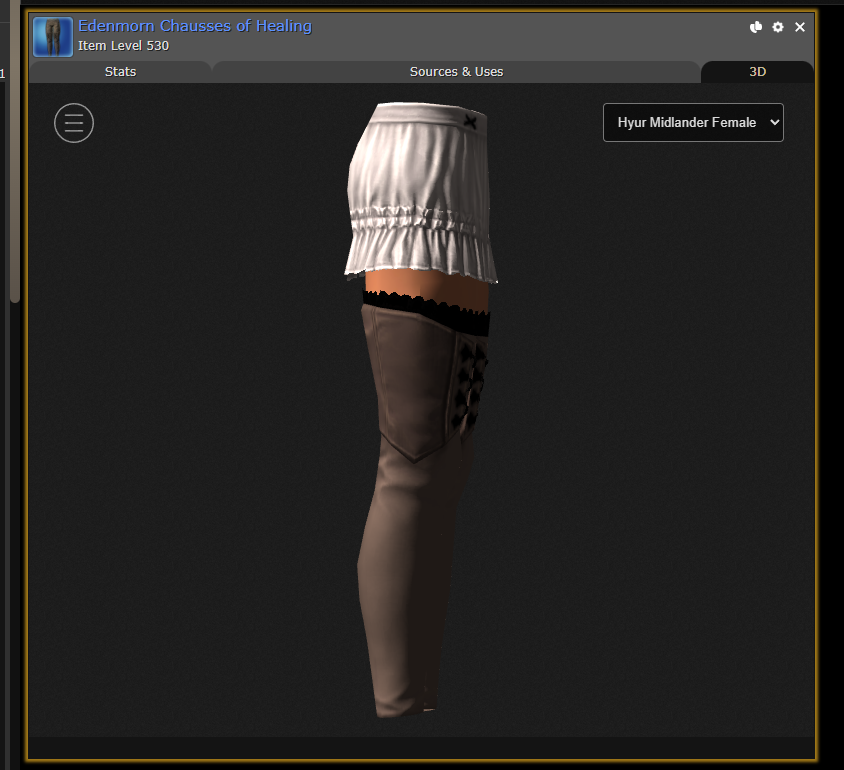Close the Edenmorn Chausses item panel
Viewport: 844px width, 770px height.
(x=800, y=27)
